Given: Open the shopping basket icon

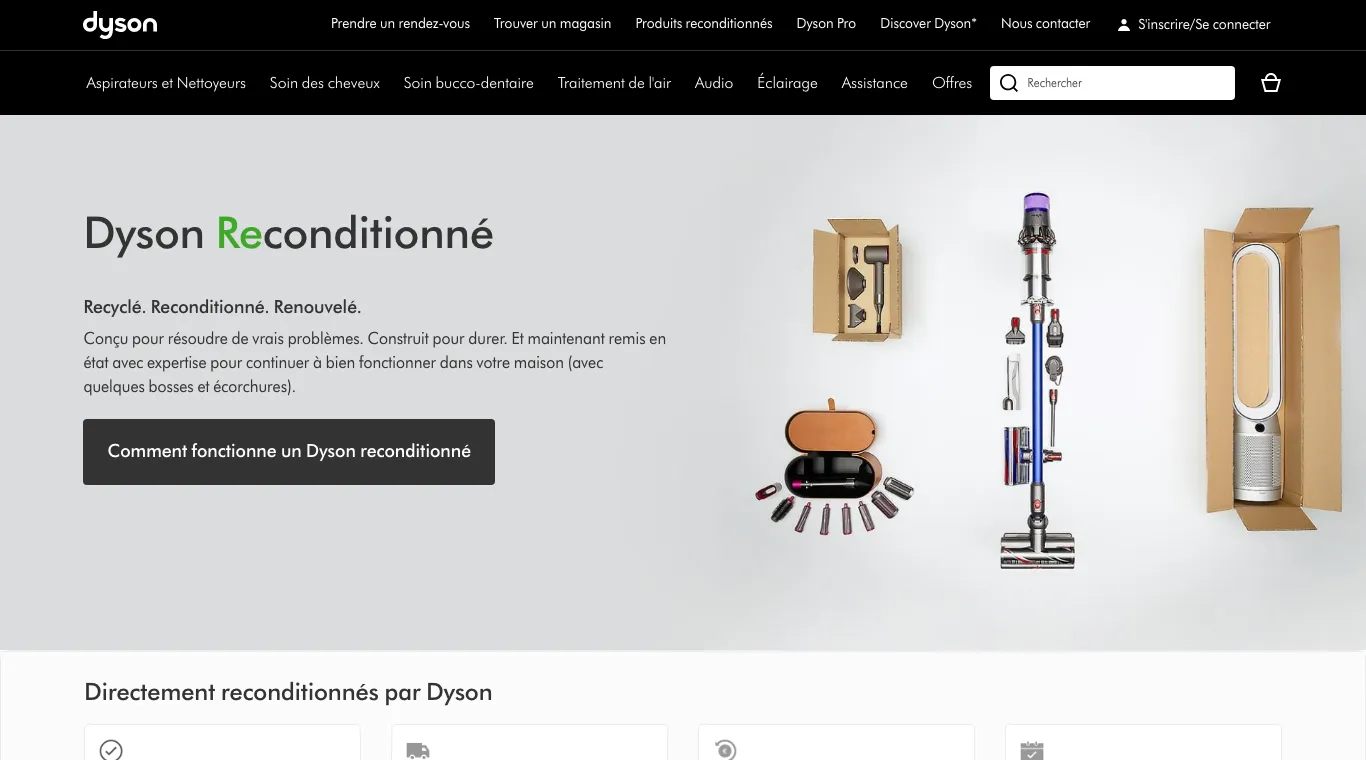Looking at the screenshot, I should [x=1271, y=83].
